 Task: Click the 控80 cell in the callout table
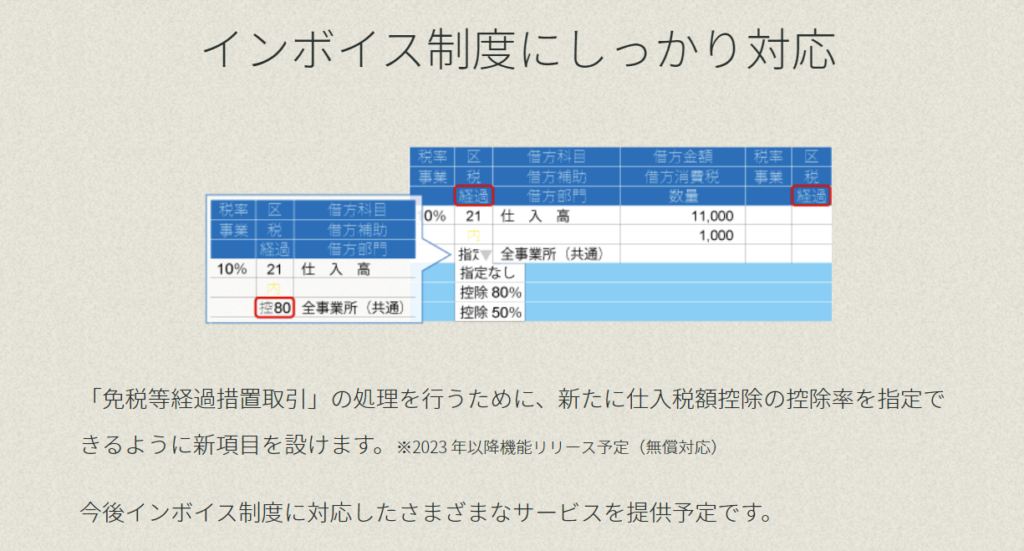pos(274,307)
